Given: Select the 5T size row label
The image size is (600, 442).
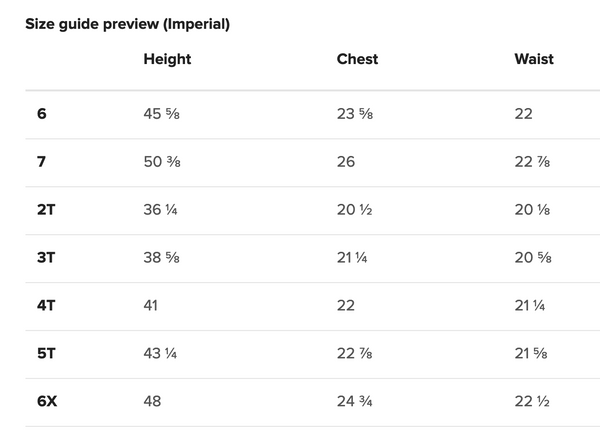Looking at the screenshot, I should (46, 354).
